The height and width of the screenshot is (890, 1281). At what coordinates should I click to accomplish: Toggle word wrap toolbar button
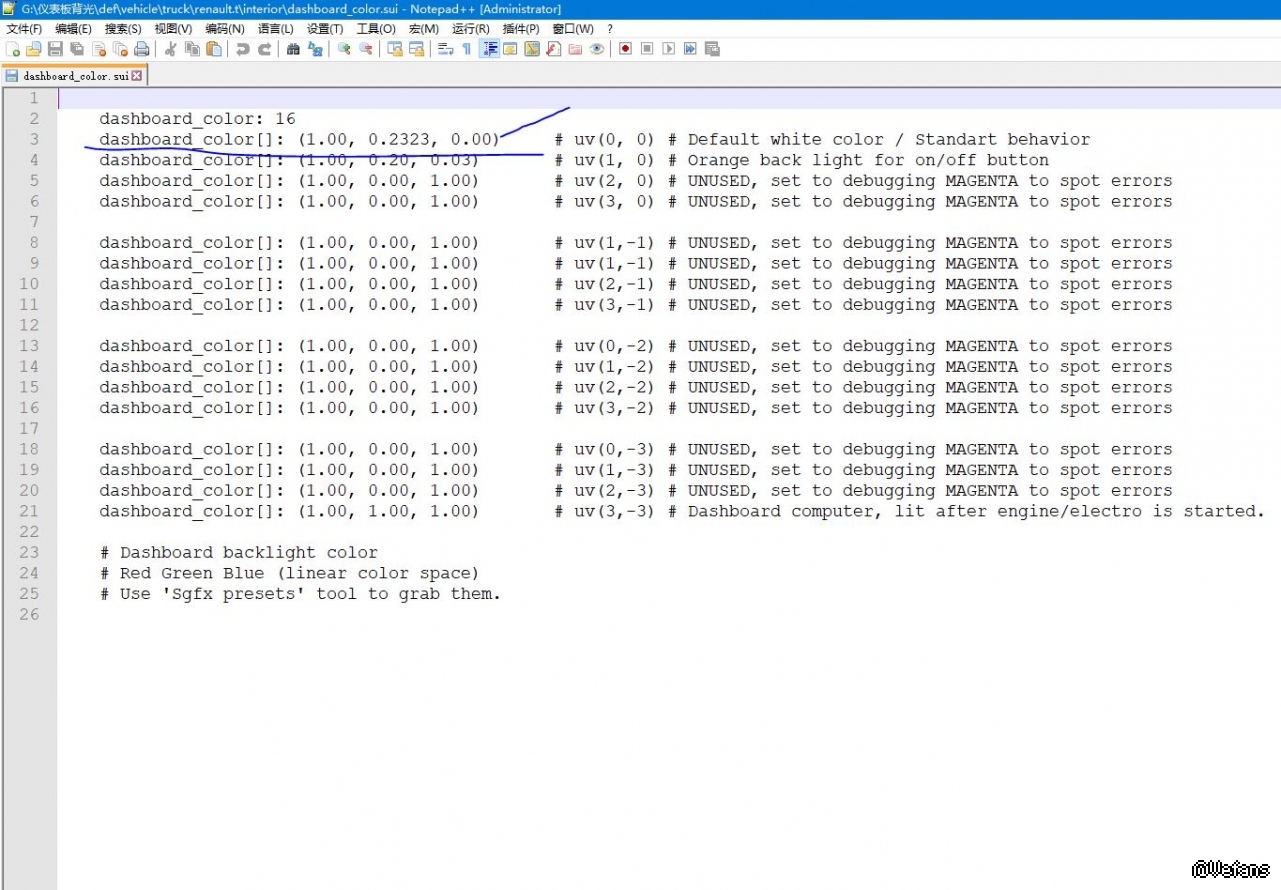click(x=445, y=49)
